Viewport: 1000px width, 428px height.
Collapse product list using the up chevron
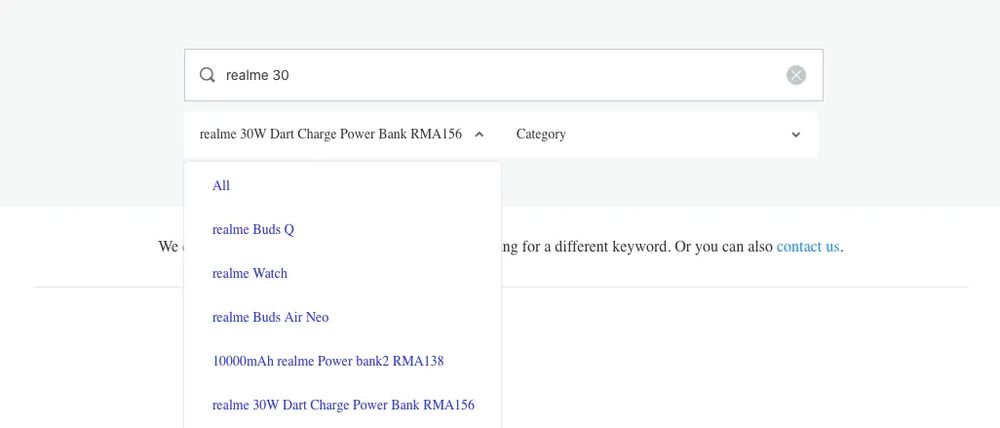tap(479, 134)
